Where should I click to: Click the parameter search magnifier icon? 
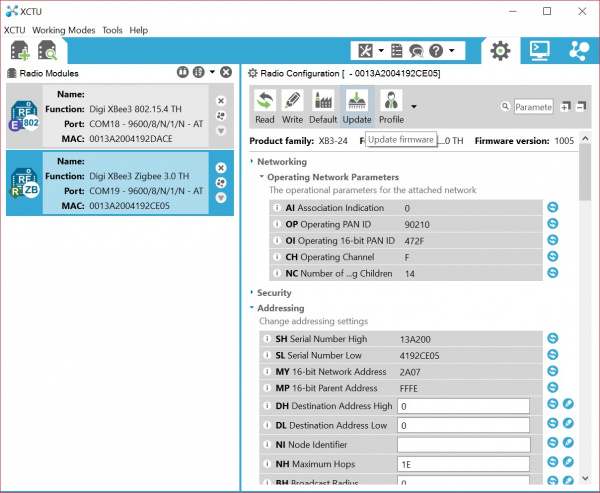[x=505, y=107]
